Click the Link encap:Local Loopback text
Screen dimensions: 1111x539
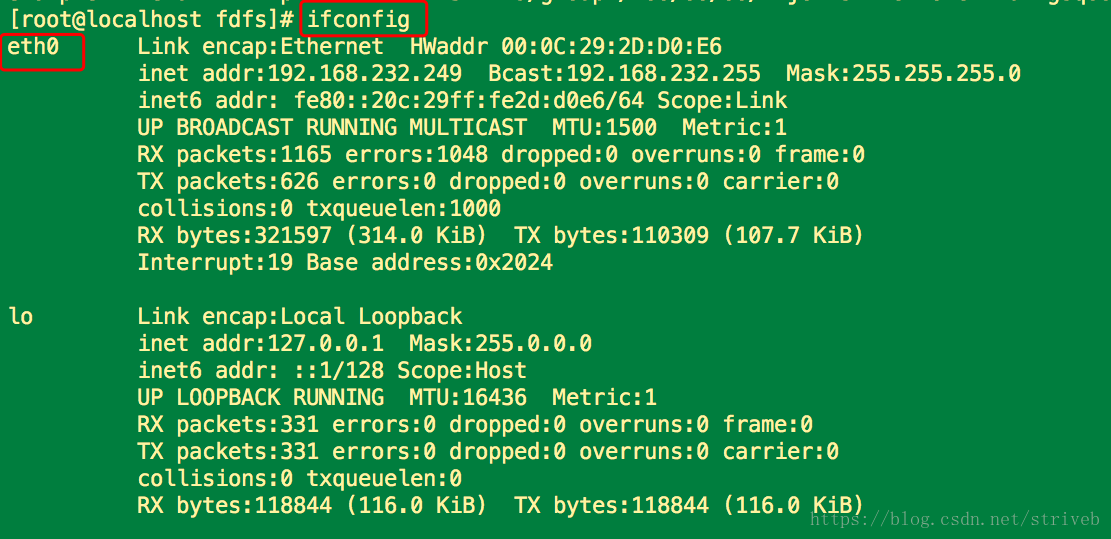point(300,316)
